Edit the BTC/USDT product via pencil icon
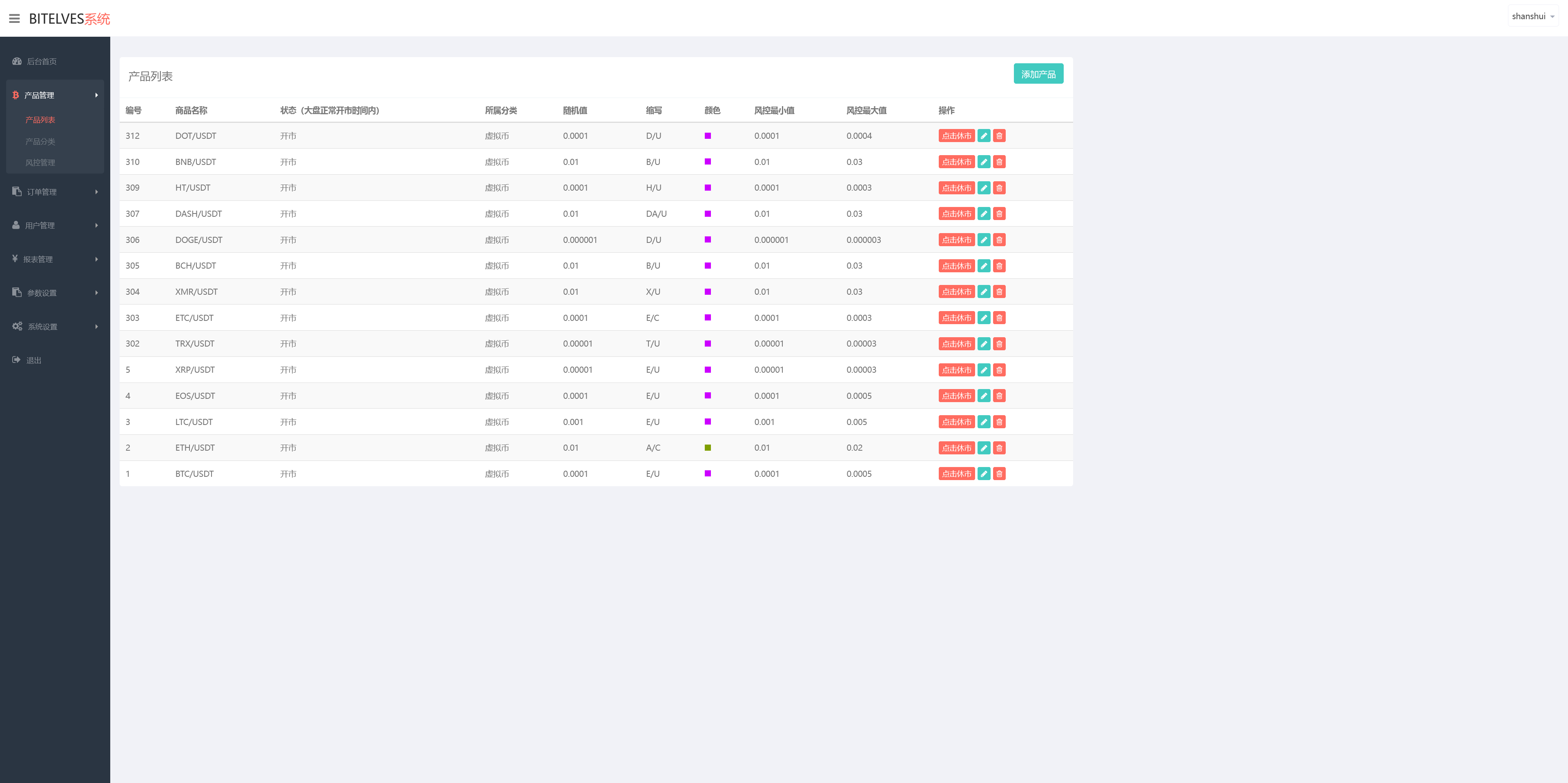Screen dimensions: 1568x783 984,474
